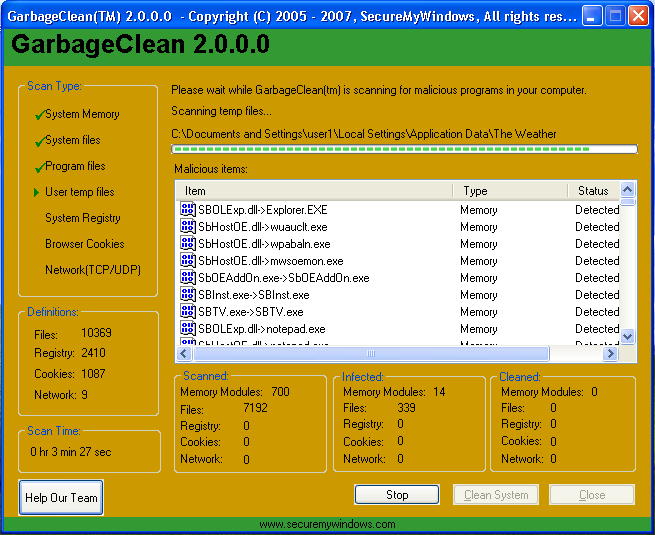655x535 pixels.
Task: Select the SbHostOE.dll->mwsoemon.exe row text
Action: pos(271,261)
